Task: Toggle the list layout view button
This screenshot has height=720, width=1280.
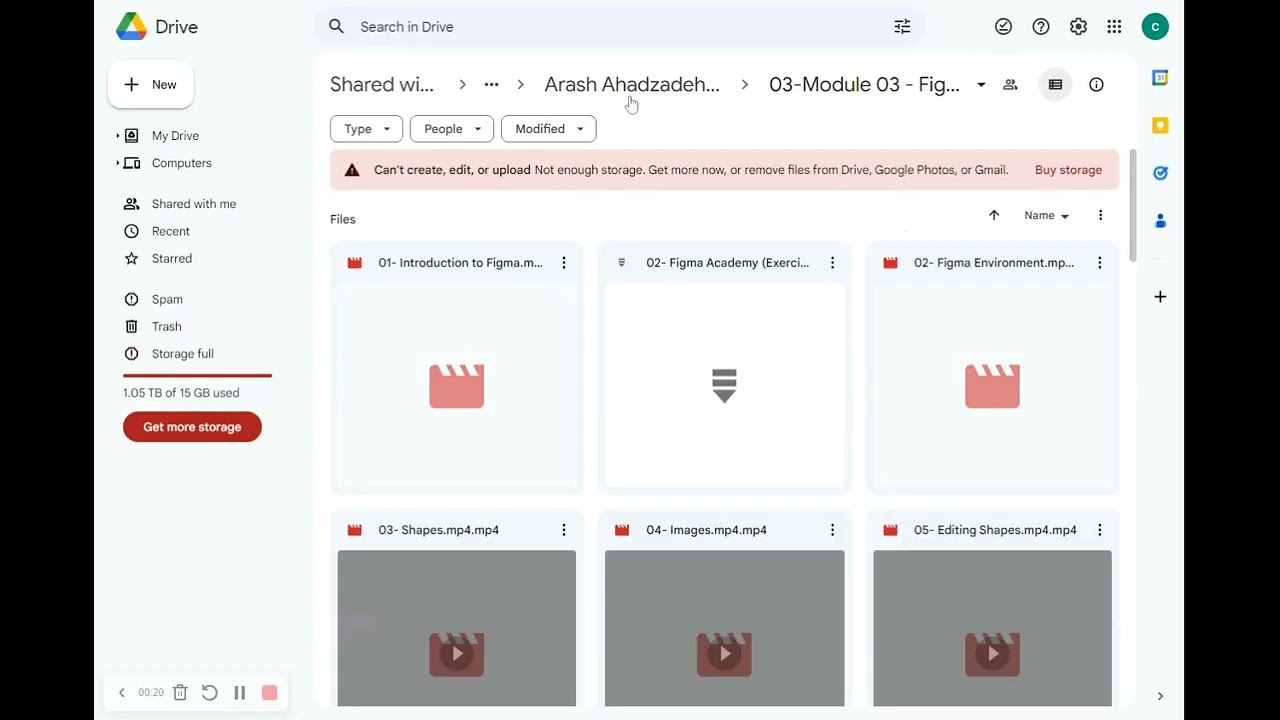Action: click(1055, 85)
